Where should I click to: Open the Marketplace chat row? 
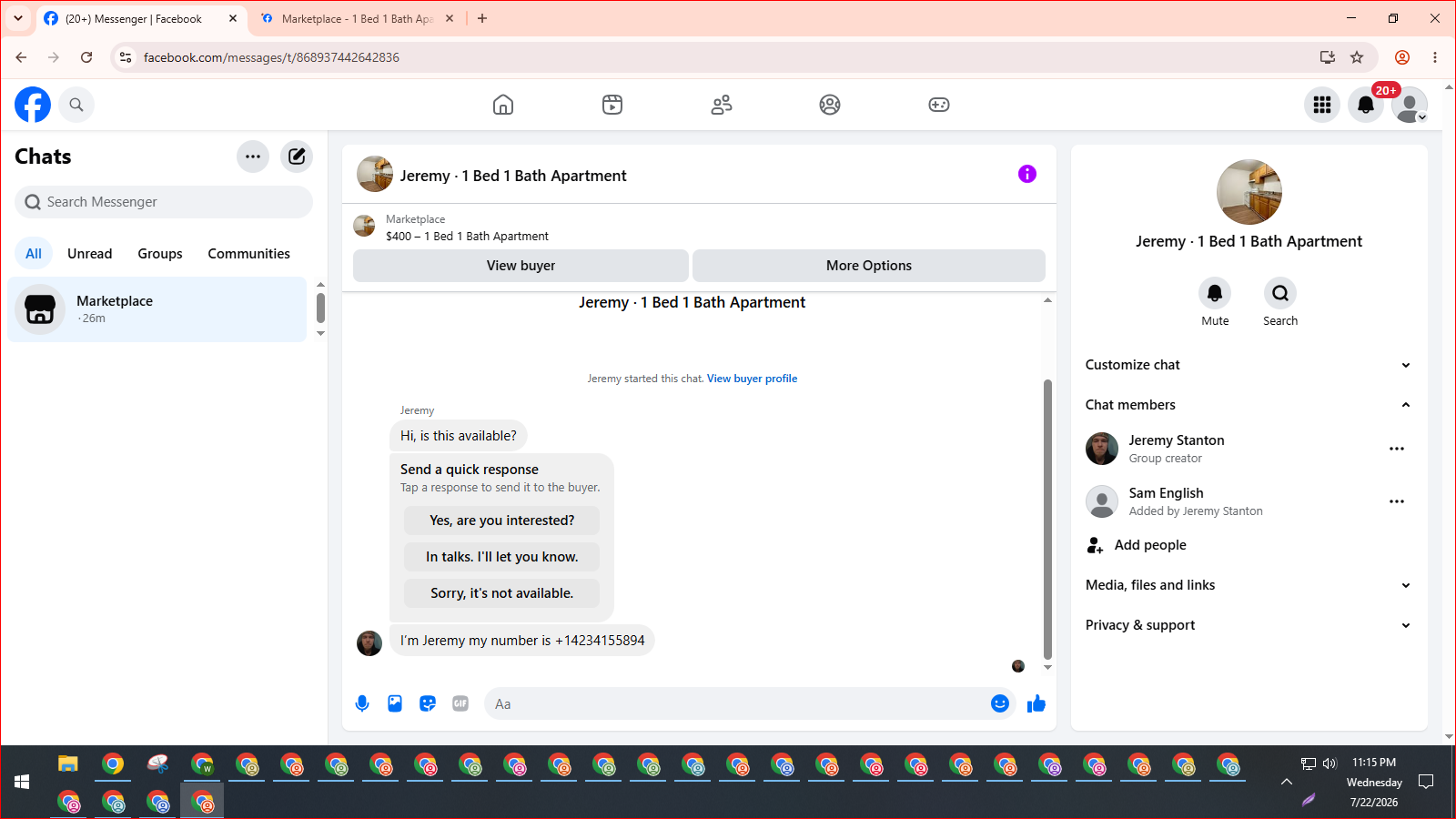click(157, 309)
